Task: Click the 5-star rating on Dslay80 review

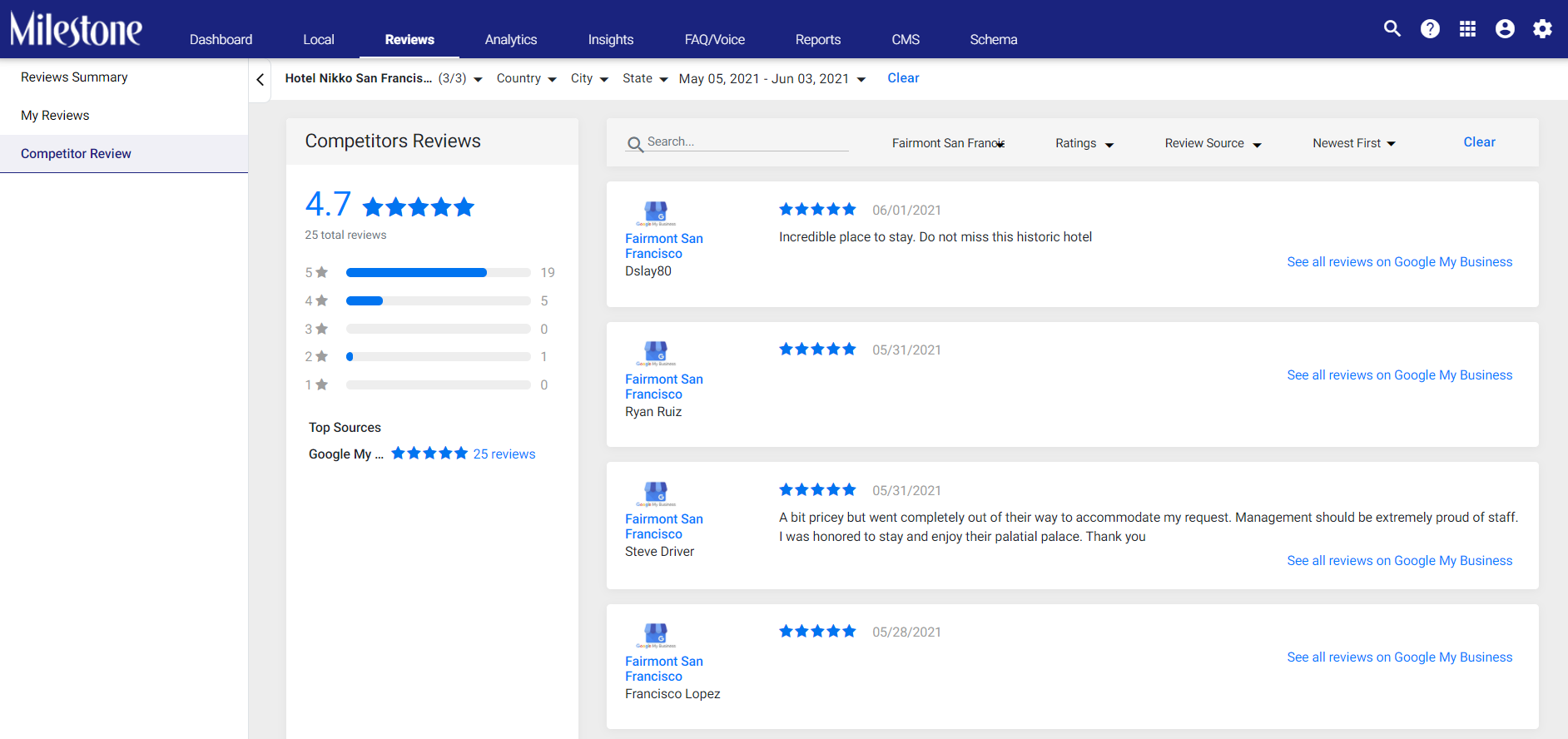Action: [x=817, y=210]
